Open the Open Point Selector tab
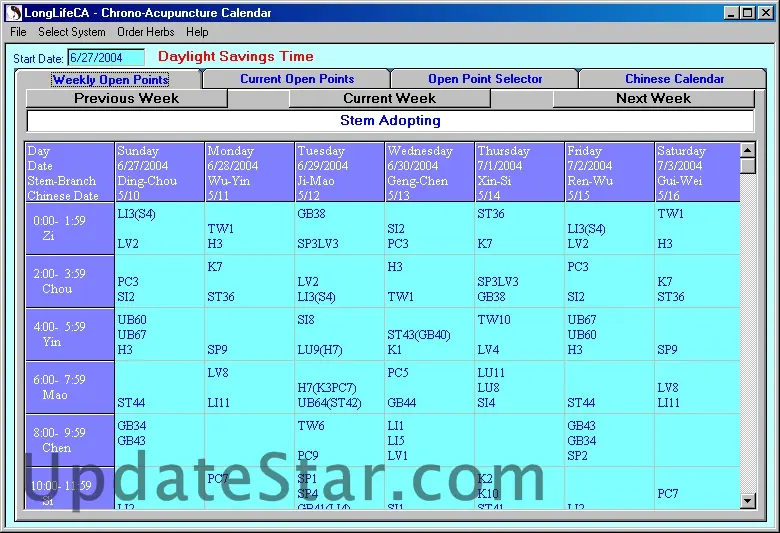 pos(485,79)
